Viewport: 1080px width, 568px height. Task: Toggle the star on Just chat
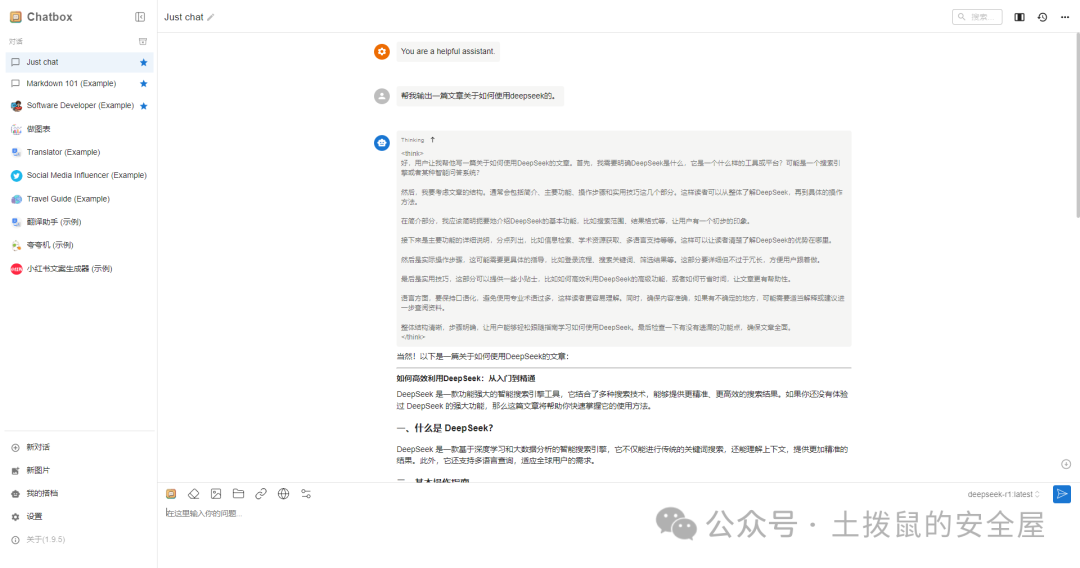(x=143, y=62)
